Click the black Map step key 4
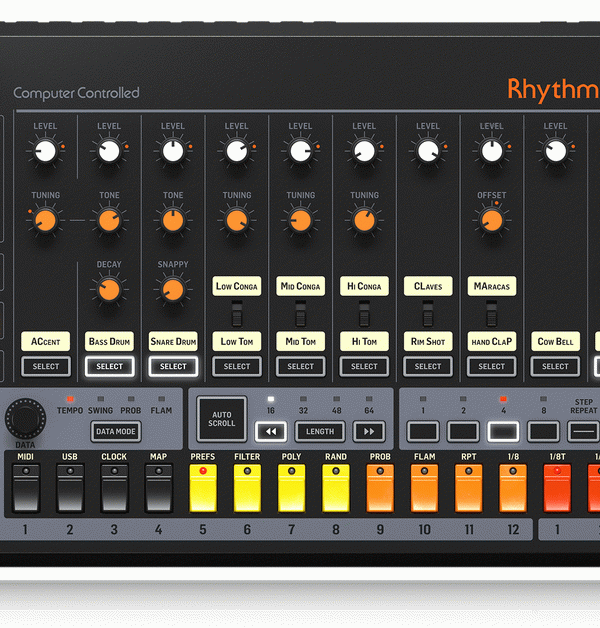This screenshot has width=600, height=628. point(159,488)
